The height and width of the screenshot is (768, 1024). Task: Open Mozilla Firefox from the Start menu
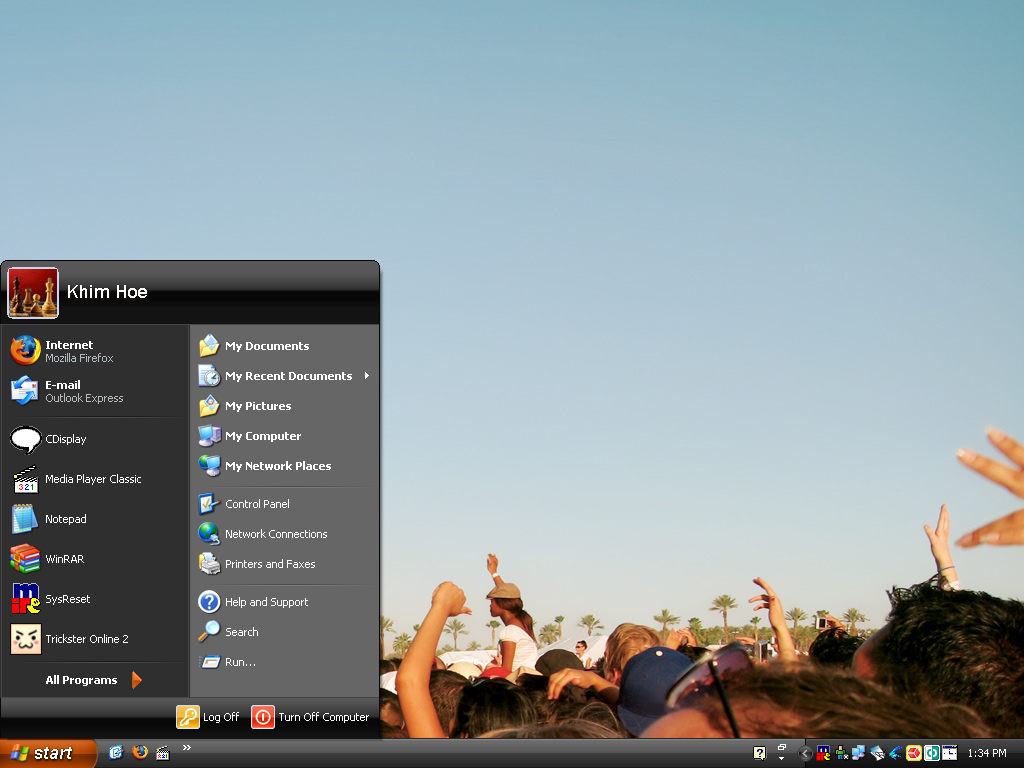point(95,351)
